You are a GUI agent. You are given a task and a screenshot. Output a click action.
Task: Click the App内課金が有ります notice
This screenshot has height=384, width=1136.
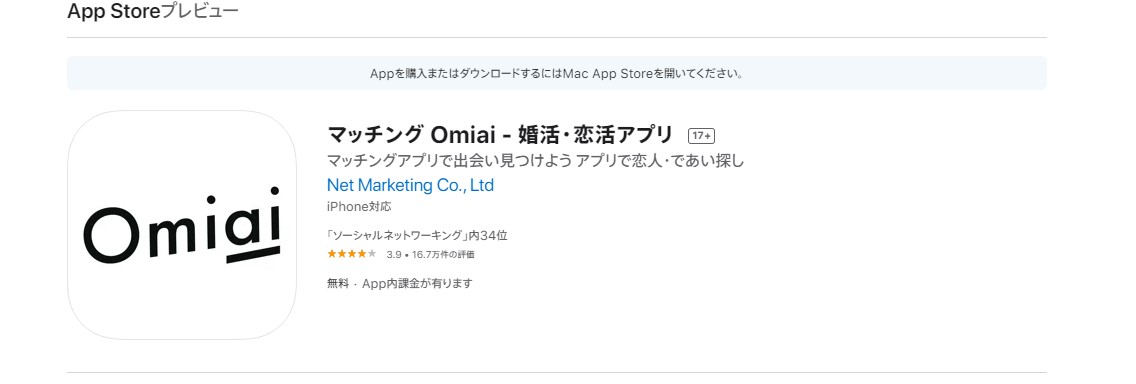point(417,284)
